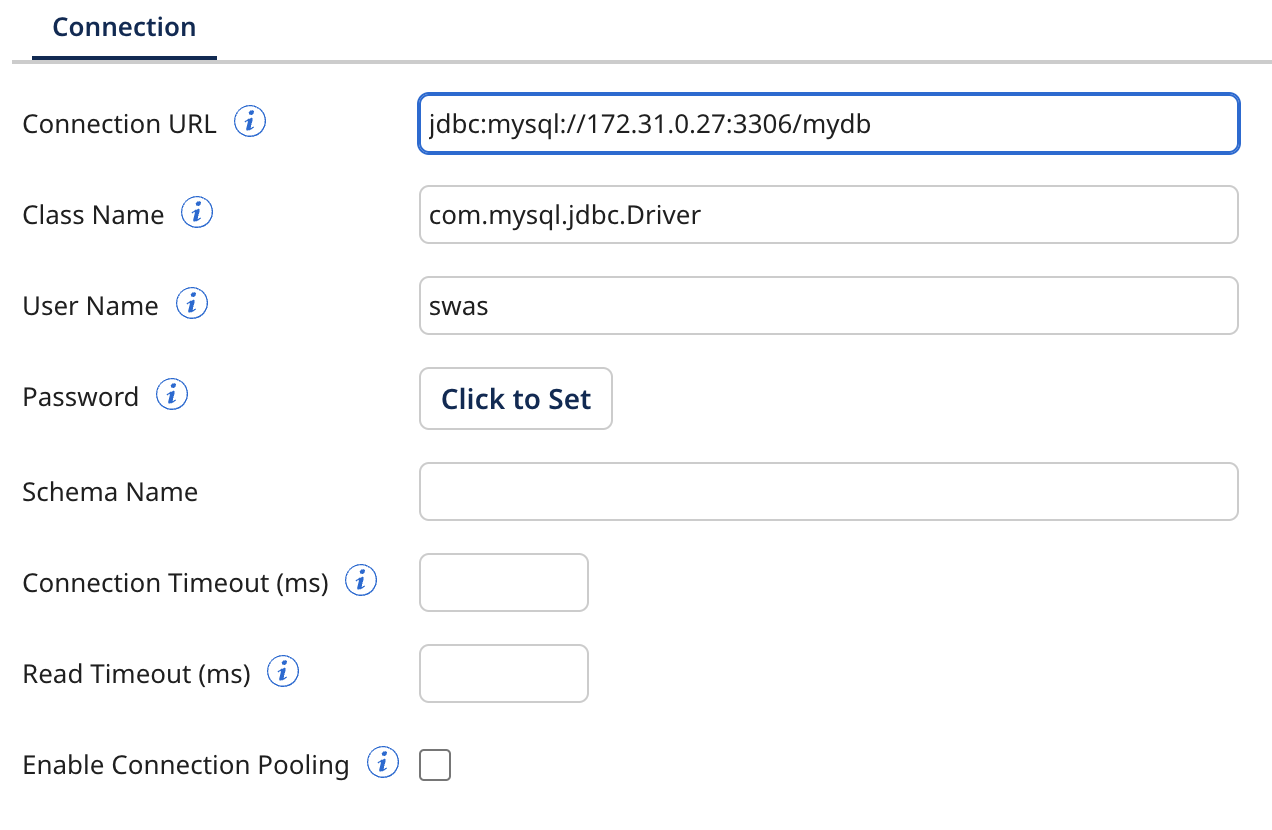Select the jdbc:mysql URL text

click(x=648, y=123)
